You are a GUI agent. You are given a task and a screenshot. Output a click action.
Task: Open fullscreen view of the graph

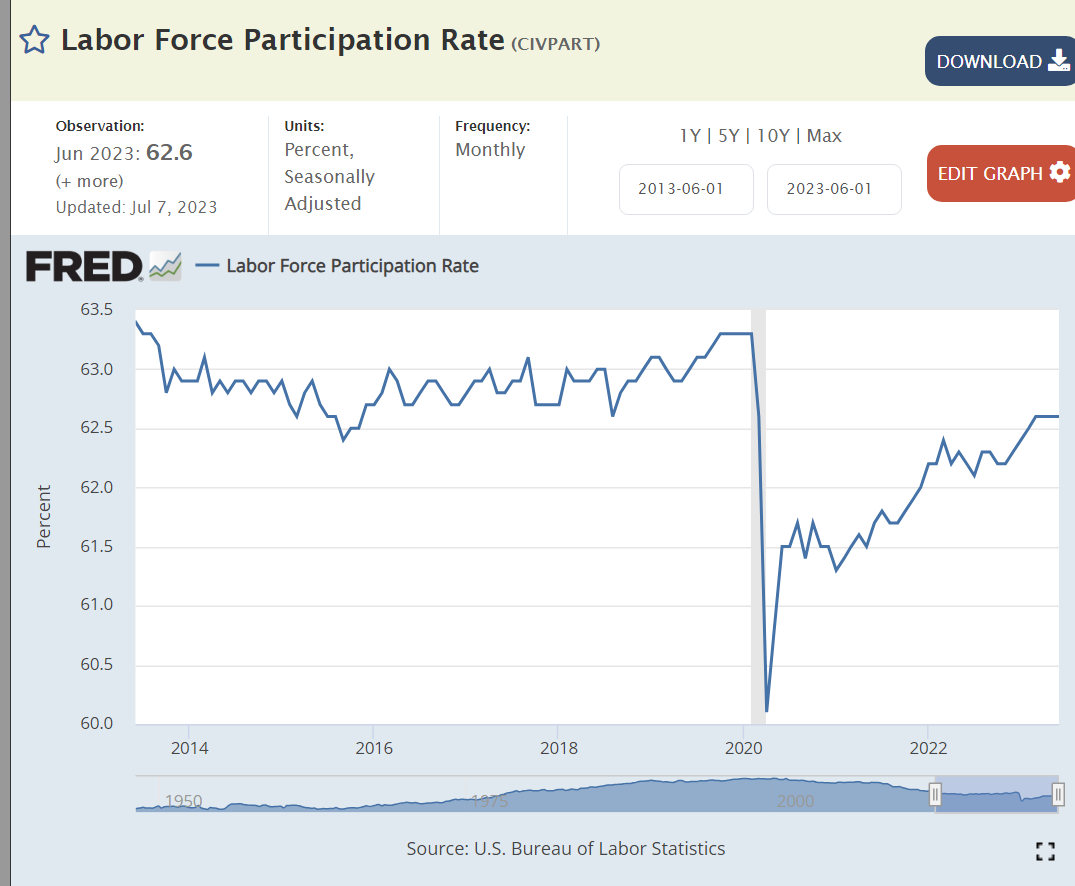click(x=1045, y=851)
